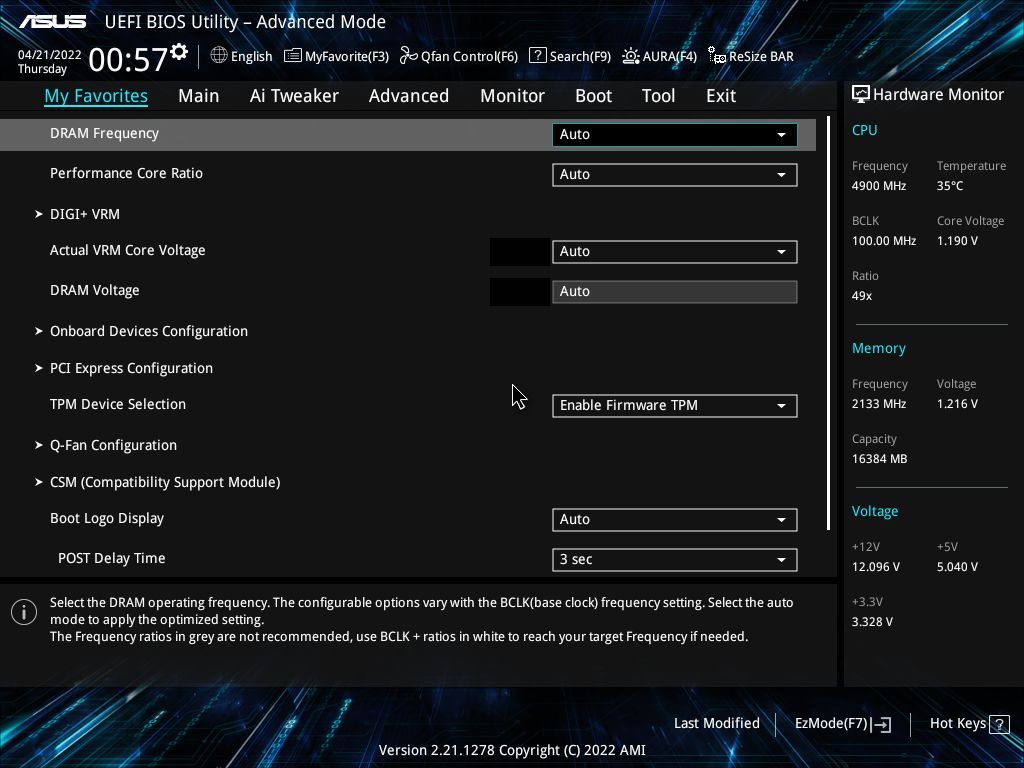This screenshot has height=768, width=1024.
Task: Switch to the Boot tab
Action: [x=593, y=96]
